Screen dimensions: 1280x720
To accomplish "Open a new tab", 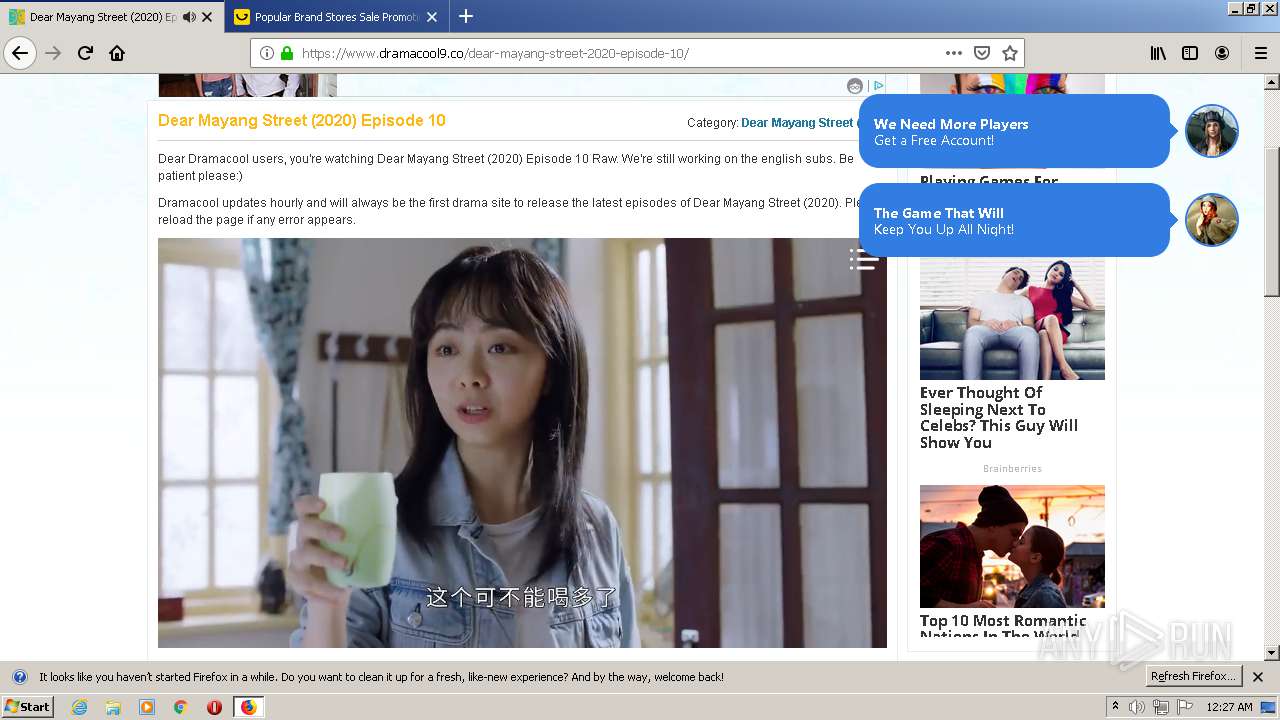I will [x=466, y=16].
